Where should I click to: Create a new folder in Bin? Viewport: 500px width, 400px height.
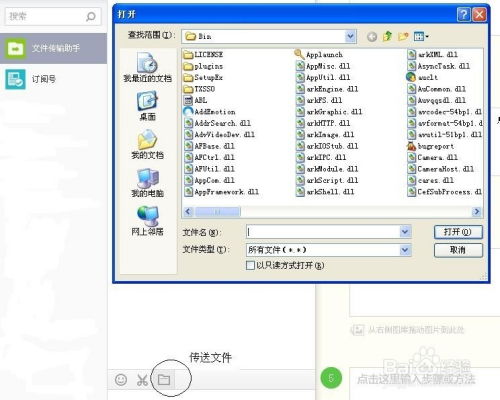[x=403, y=36]
